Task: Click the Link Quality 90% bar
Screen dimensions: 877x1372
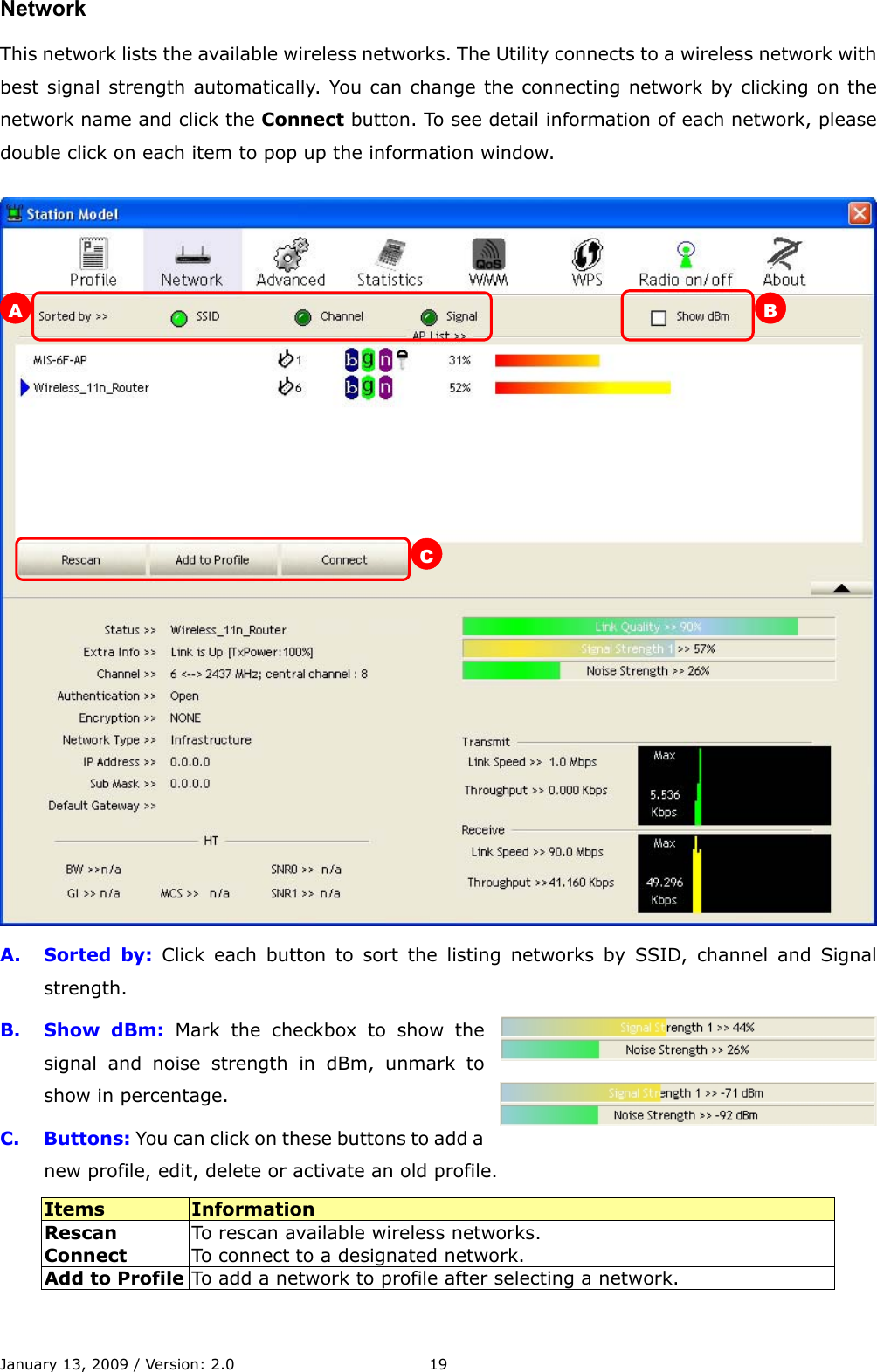Action: click(x=648, y=627)
